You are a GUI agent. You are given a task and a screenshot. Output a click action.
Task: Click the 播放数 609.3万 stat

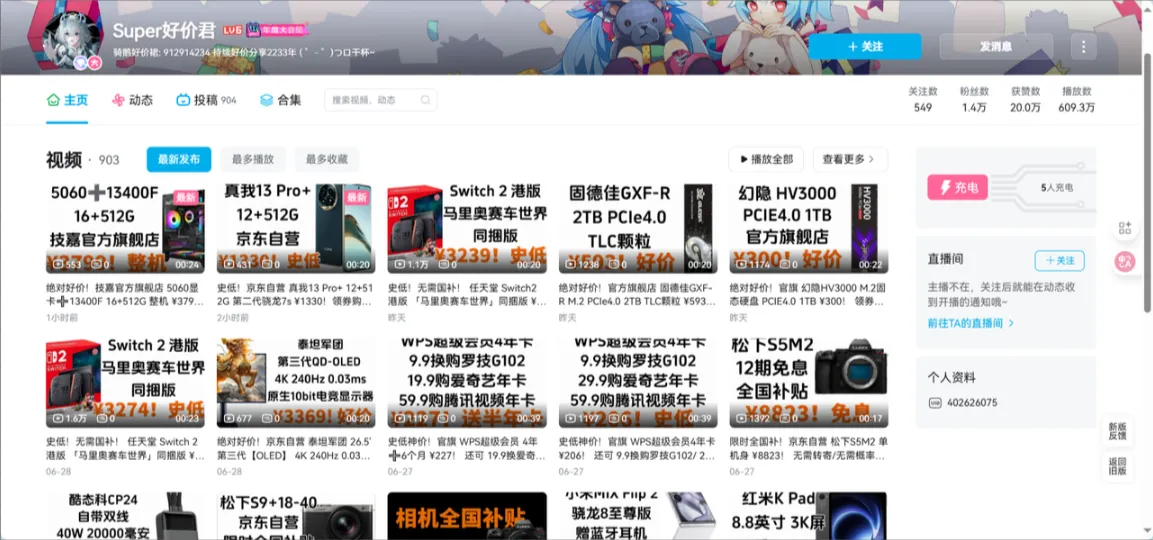[1077, 99]
